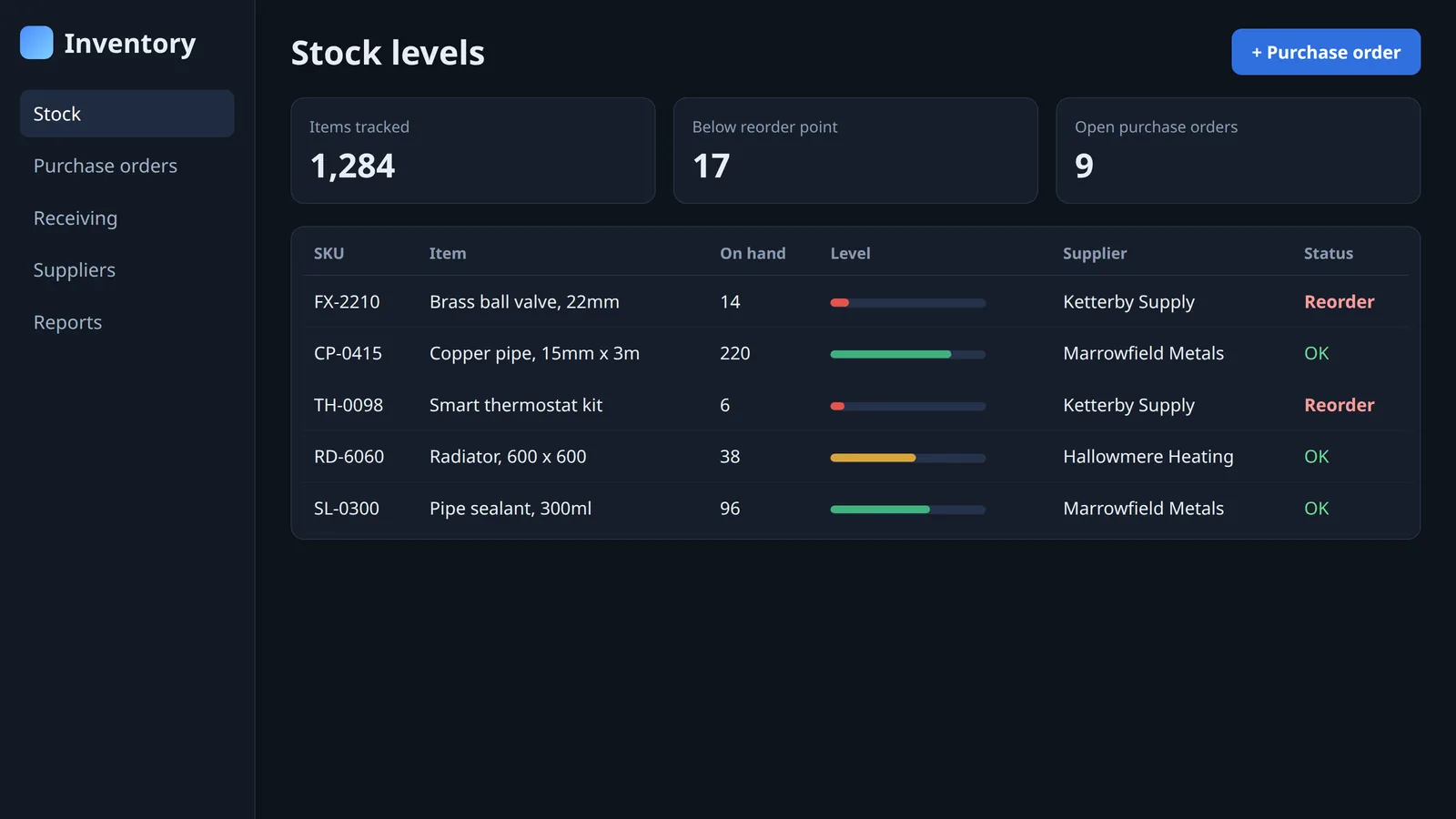Open the Below reorder point card
This screenshot has height=819, width=1456.
click(x=855, y=150)
